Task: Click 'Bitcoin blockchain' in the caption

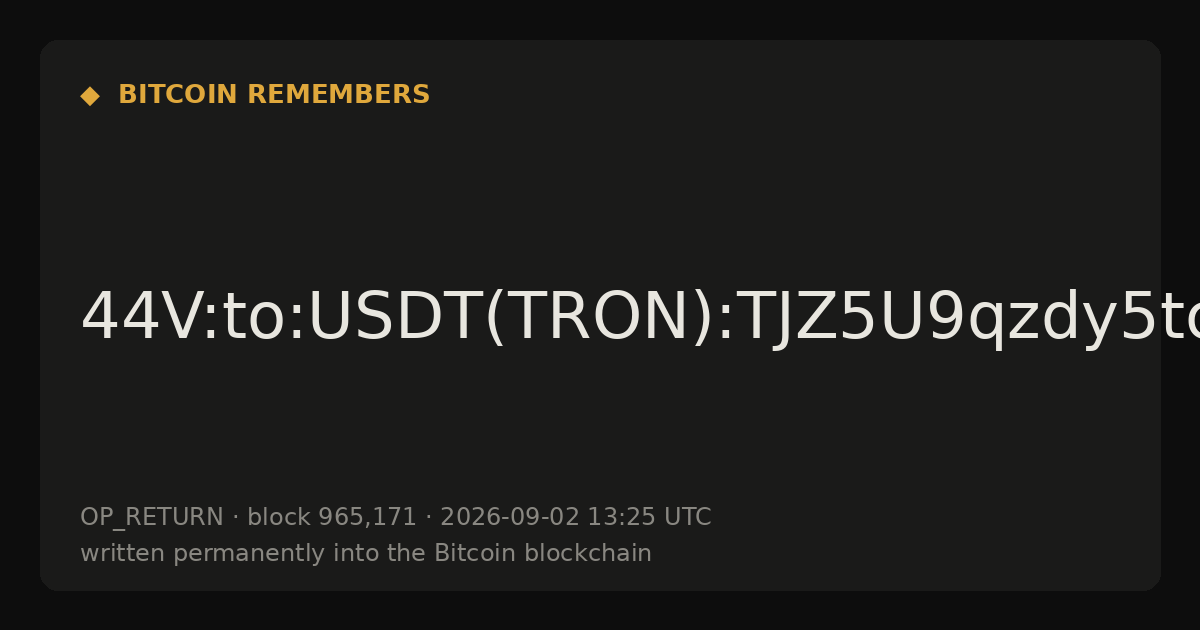Action: click(x=543, y=554)
